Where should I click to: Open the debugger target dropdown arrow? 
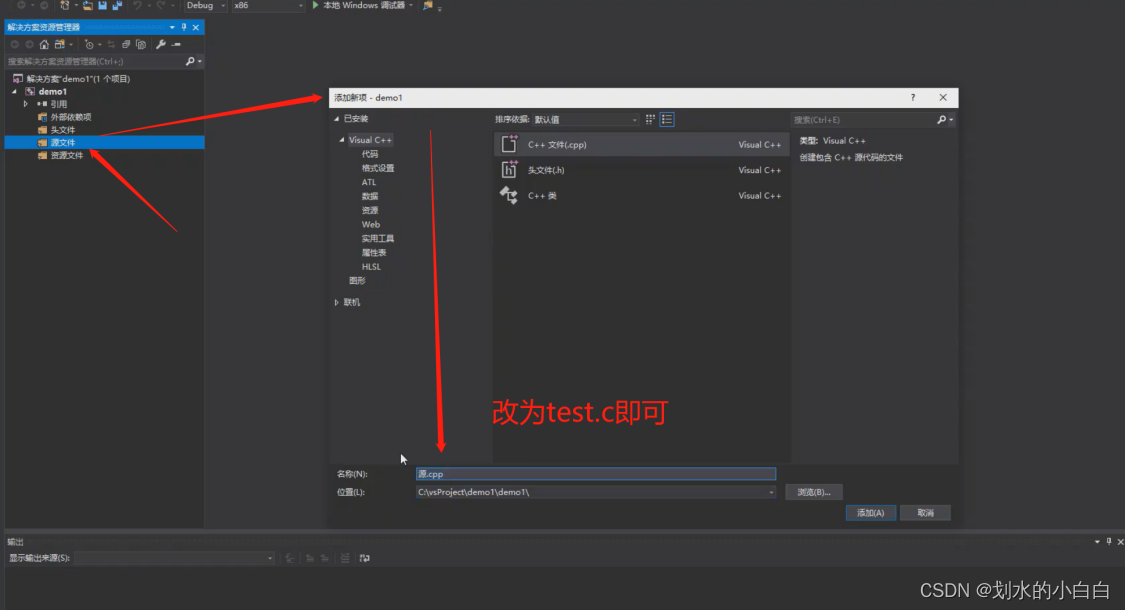411,5
